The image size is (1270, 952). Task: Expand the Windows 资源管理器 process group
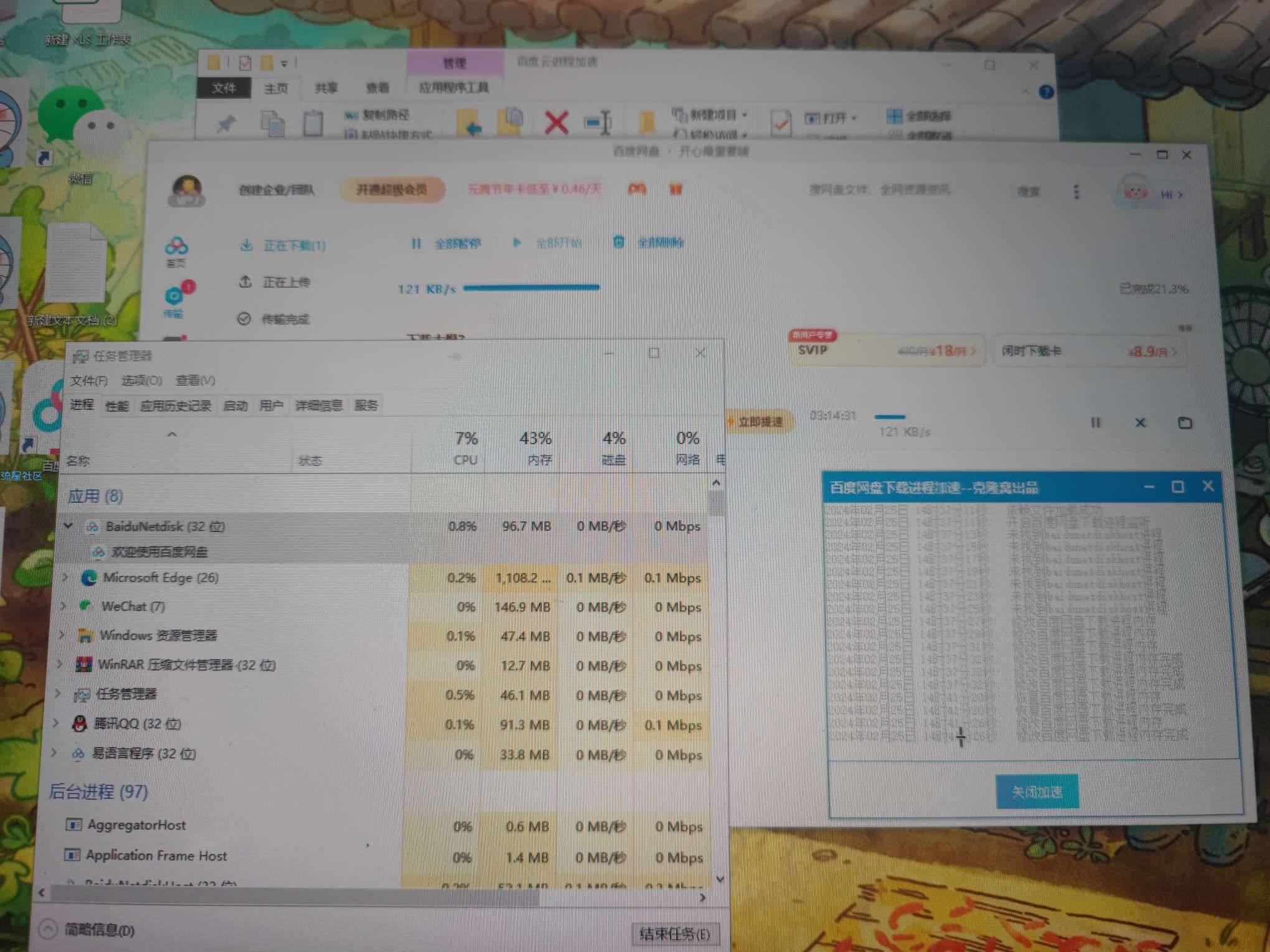(x=62, y=635)
